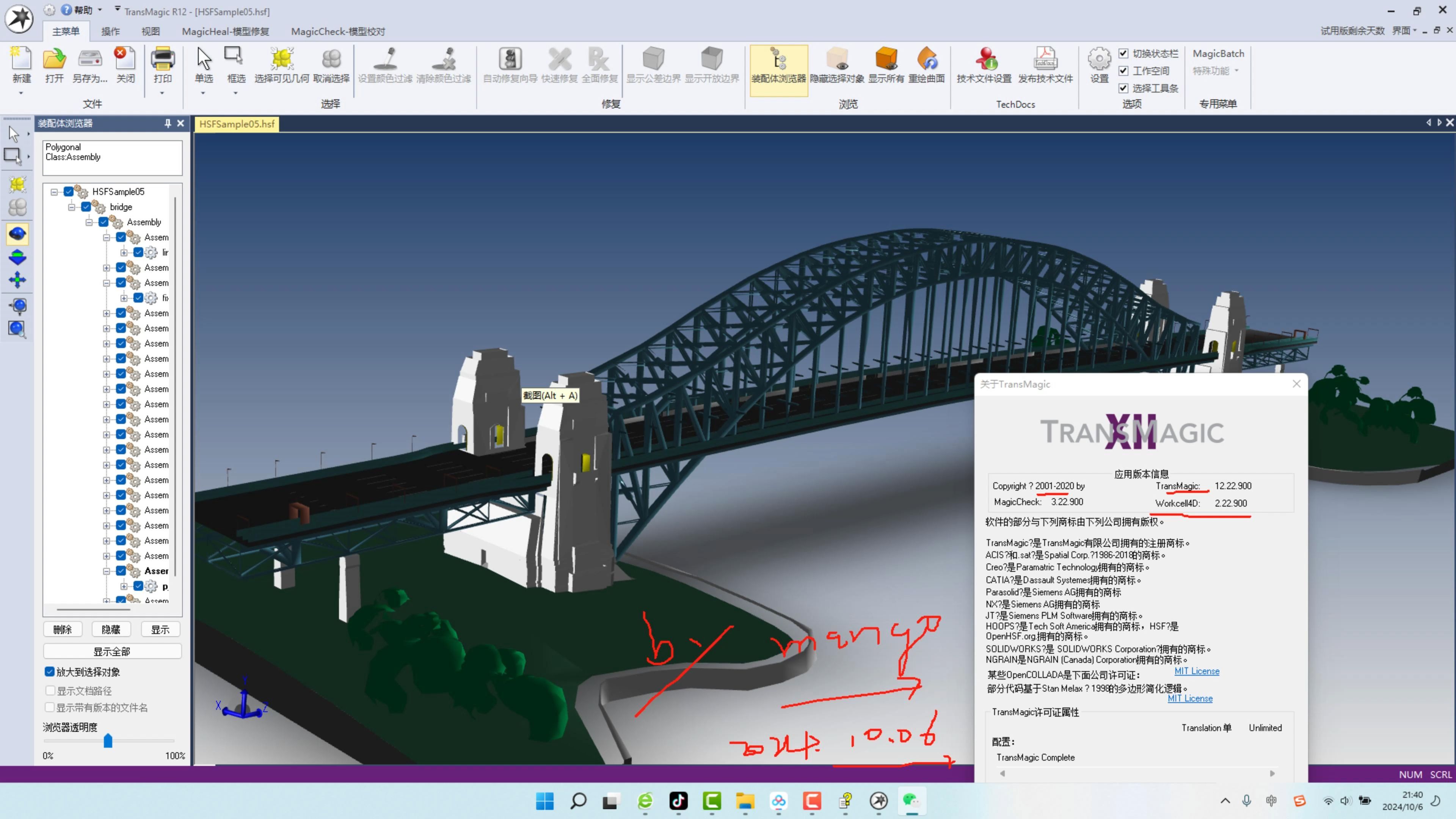Open the 新建 dropdown arrow

(21, 93)
